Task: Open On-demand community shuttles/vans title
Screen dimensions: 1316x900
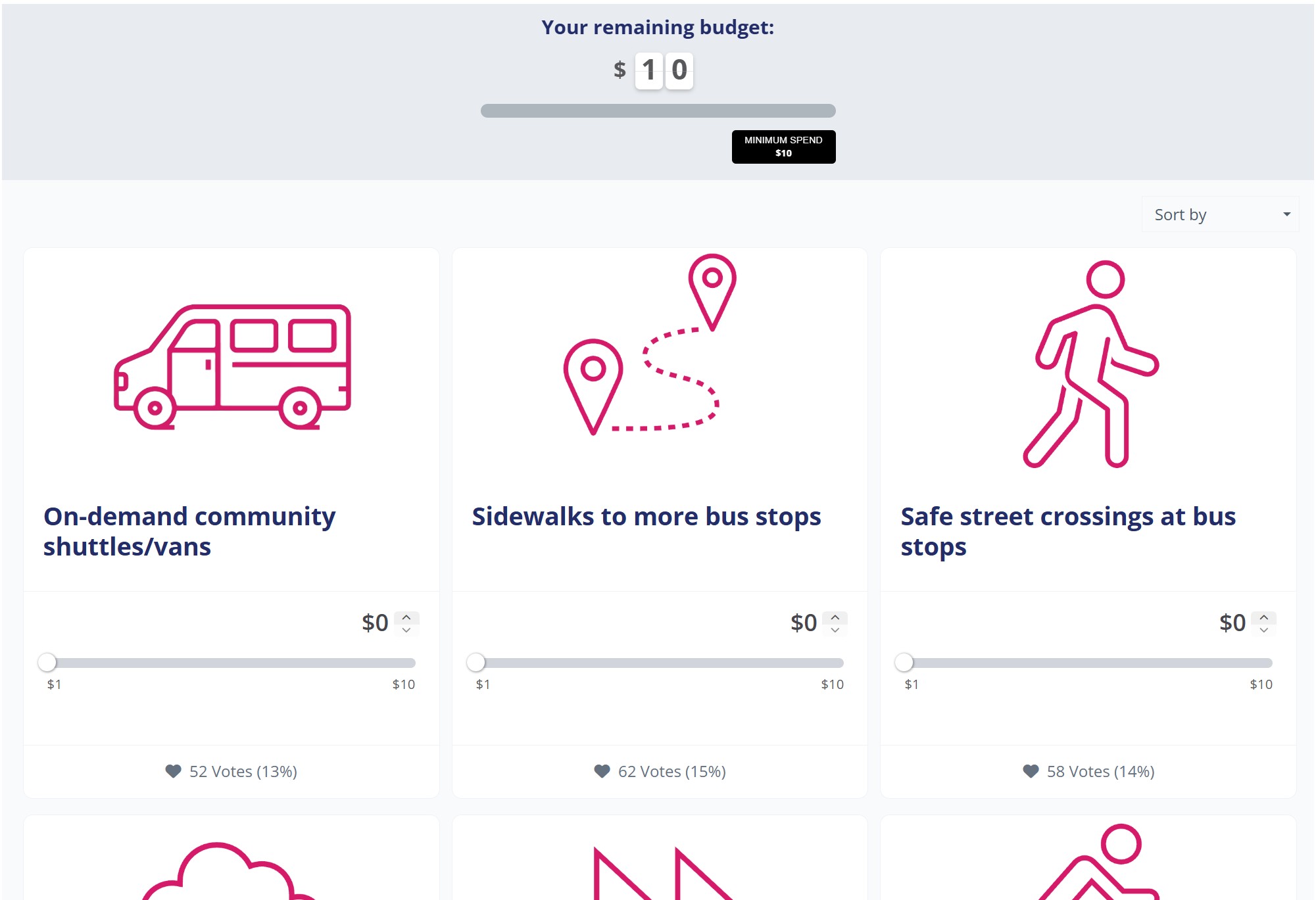Action: [x=189, y=531]
